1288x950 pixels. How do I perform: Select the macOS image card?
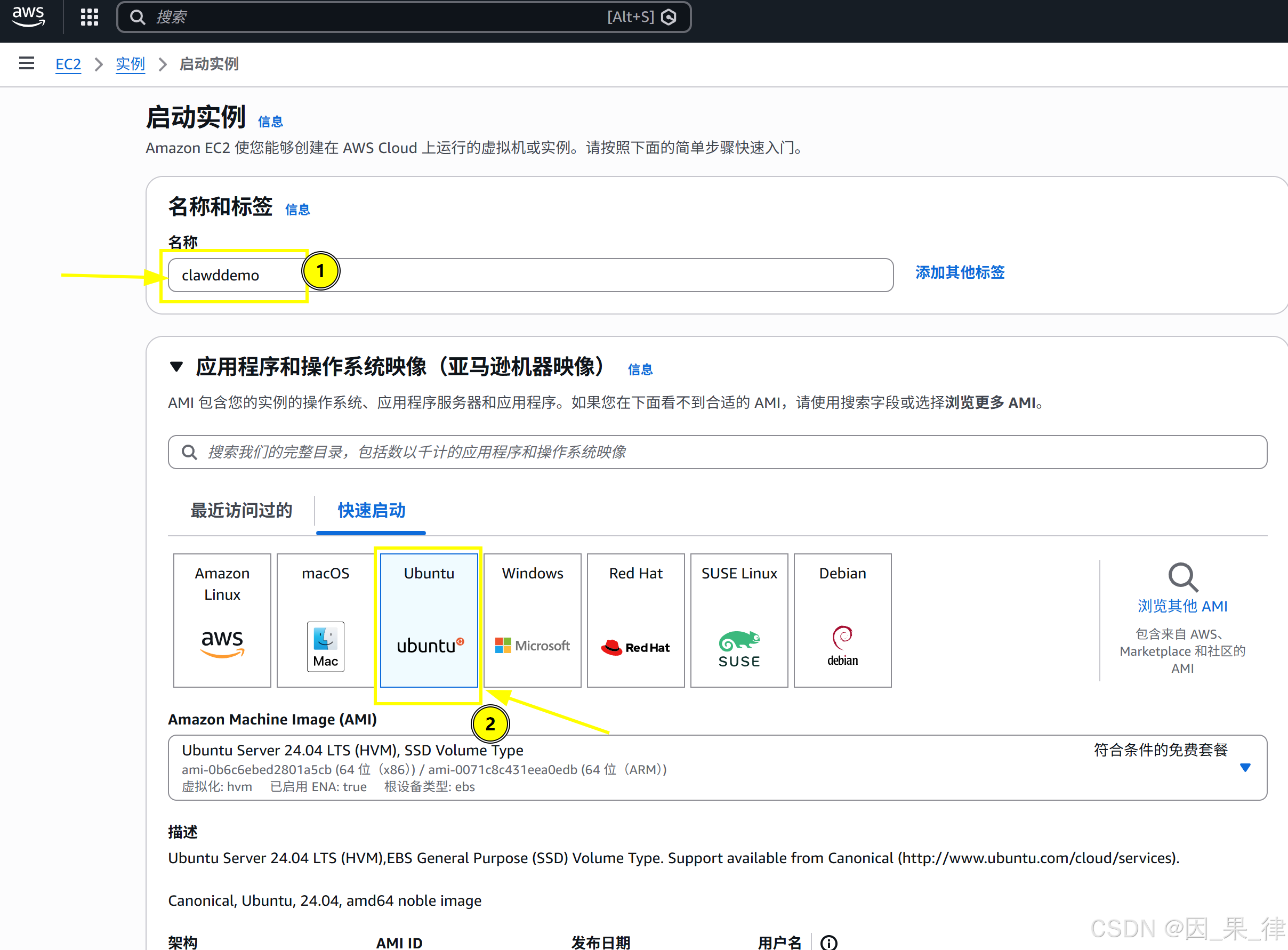(325, 621)
